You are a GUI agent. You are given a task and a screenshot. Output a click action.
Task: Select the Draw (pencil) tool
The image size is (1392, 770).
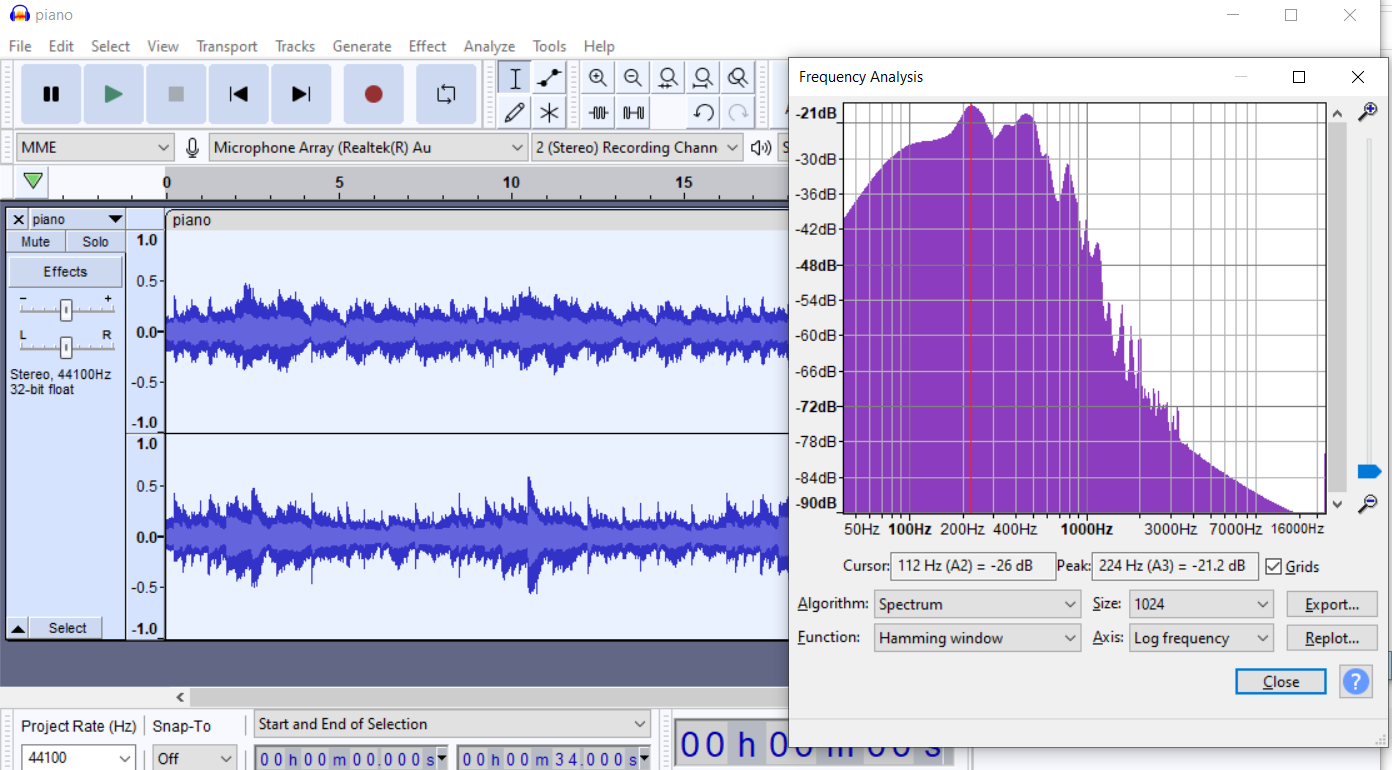(514, 112)
